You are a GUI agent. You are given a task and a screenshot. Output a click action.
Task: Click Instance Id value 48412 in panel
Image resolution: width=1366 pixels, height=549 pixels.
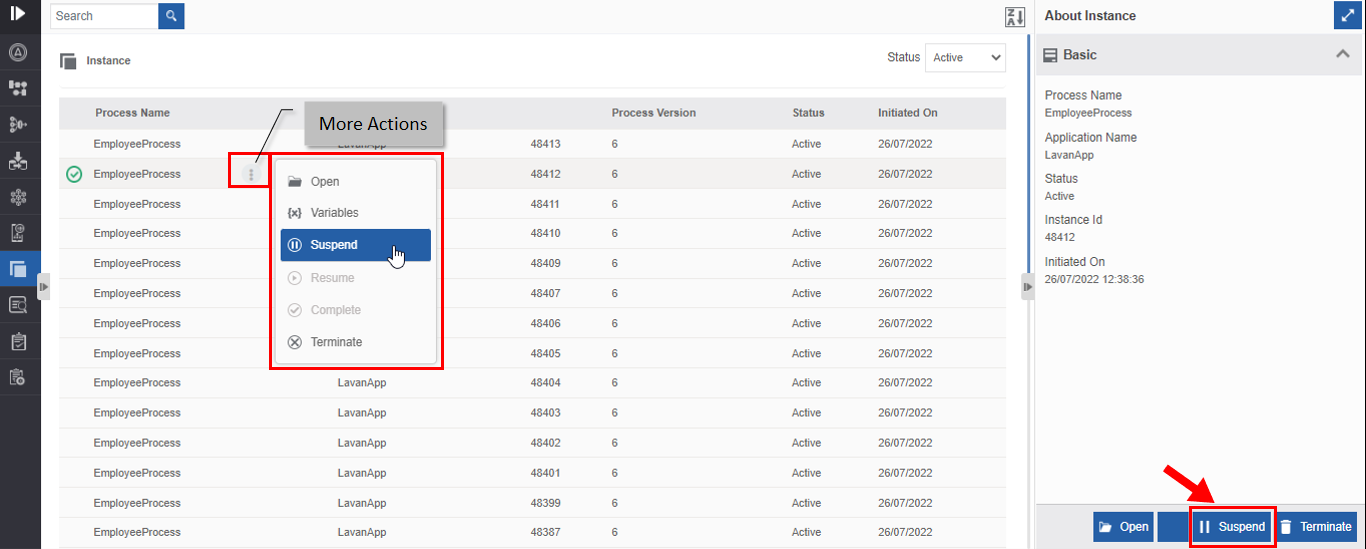coord(1060,237)
